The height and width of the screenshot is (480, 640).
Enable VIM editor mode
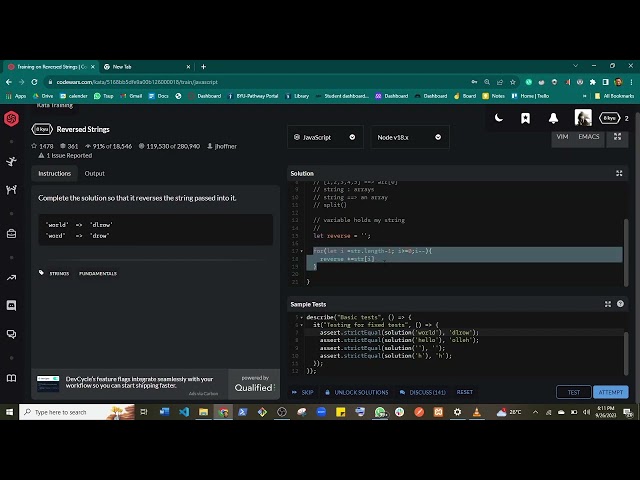[x=562, y=137]
